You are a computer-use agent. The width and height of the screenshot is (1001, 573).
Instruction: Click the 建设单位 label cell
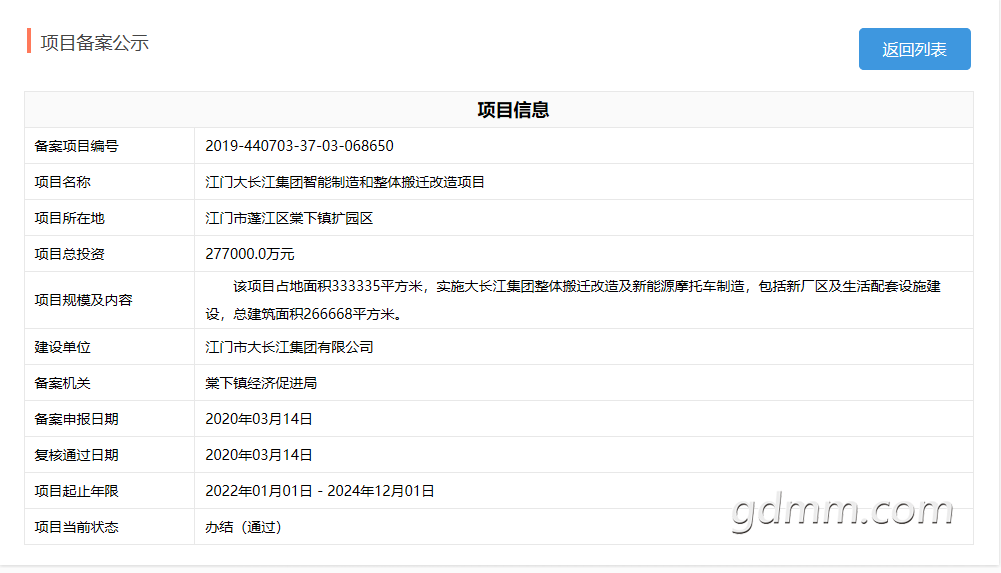pyautogui.click(x=109, y=347)
